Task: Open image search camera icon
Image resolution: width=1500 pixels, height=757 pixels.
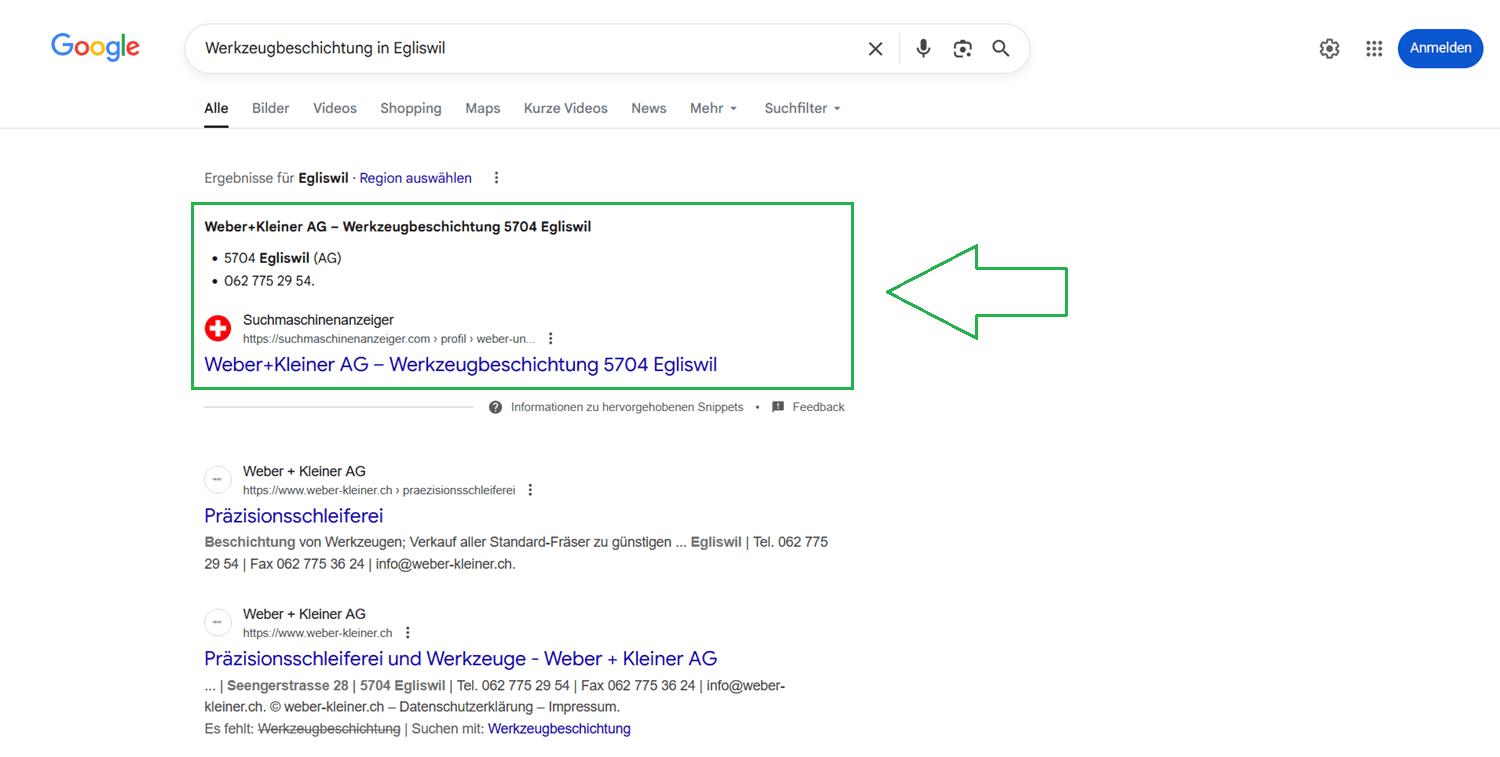Action: (962, 49)
